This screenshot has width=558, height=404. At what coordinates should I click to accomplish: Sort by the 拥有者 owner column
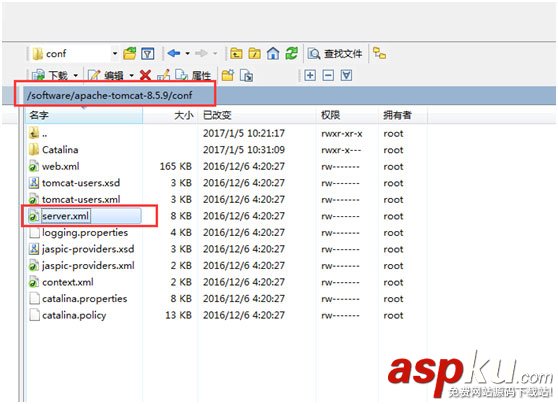[x=403, y=115]
